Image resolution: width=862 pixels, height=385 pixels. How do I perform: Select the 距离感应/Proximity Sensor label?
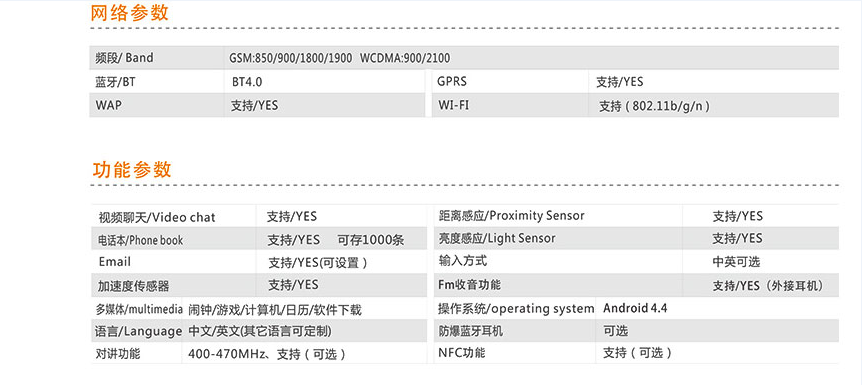click(x=511, y=216)
